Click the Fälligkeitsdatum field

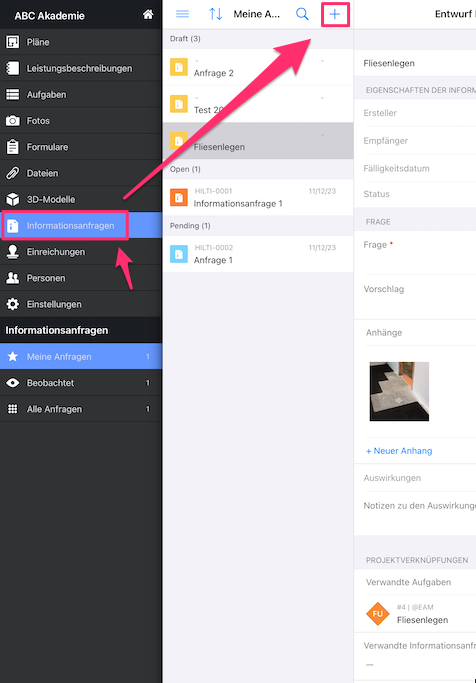tap(415, 168)
